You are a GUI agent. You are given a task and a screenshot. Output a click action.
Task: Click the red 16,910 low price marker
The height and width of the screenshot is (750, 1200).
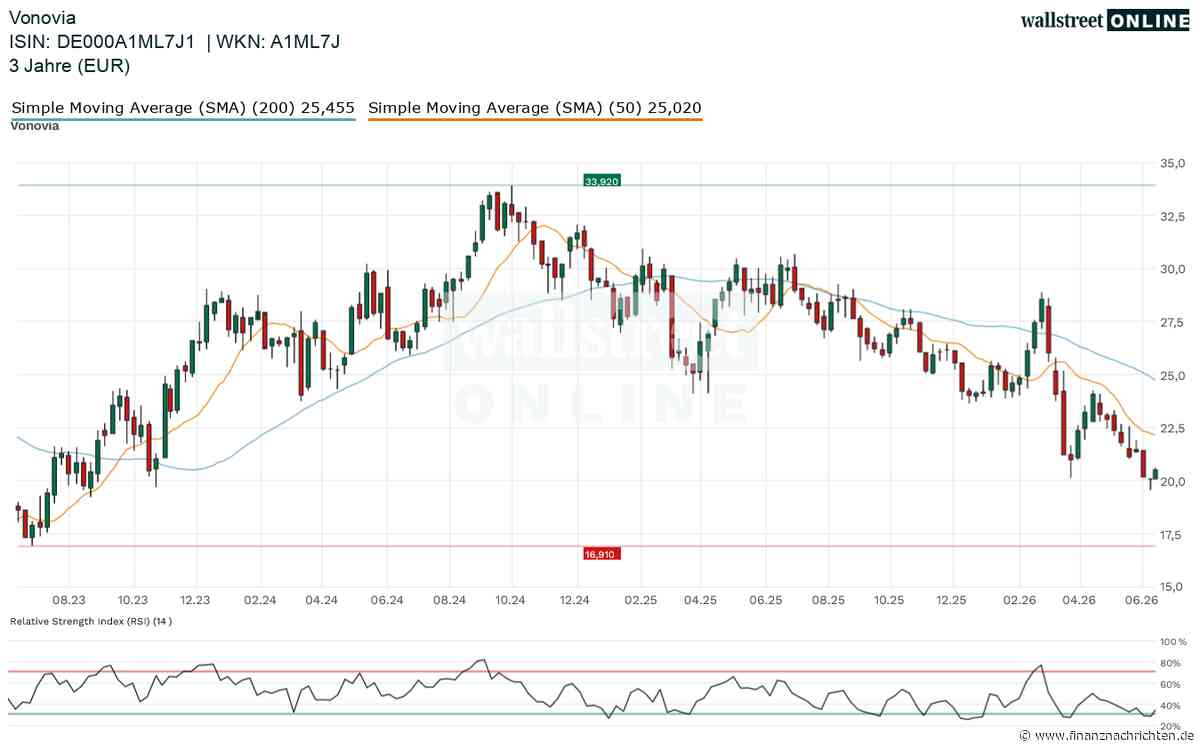598,552
